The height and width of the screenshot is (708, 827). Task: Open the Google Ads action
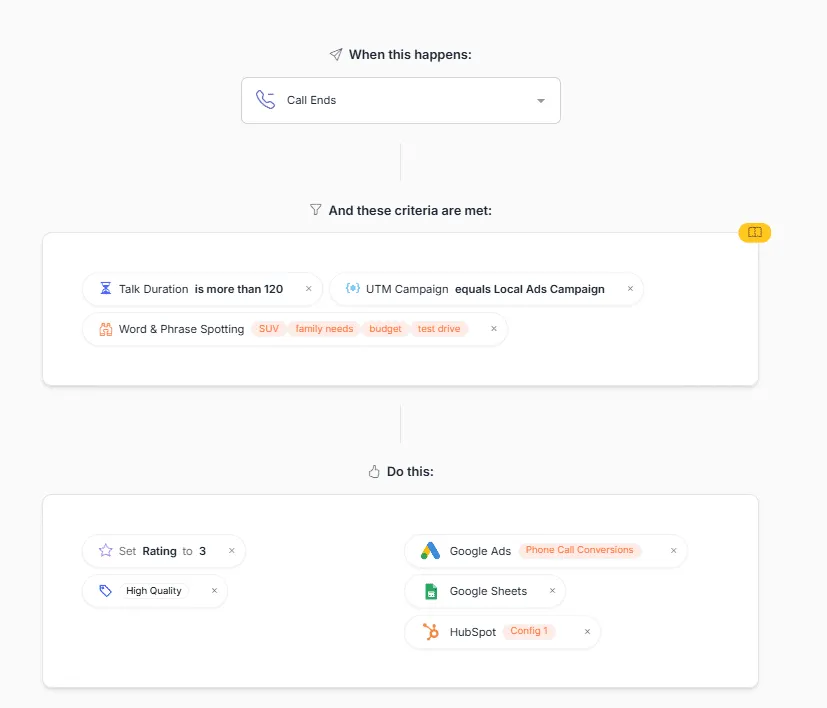pyautogui.click(x=546, y=551)
